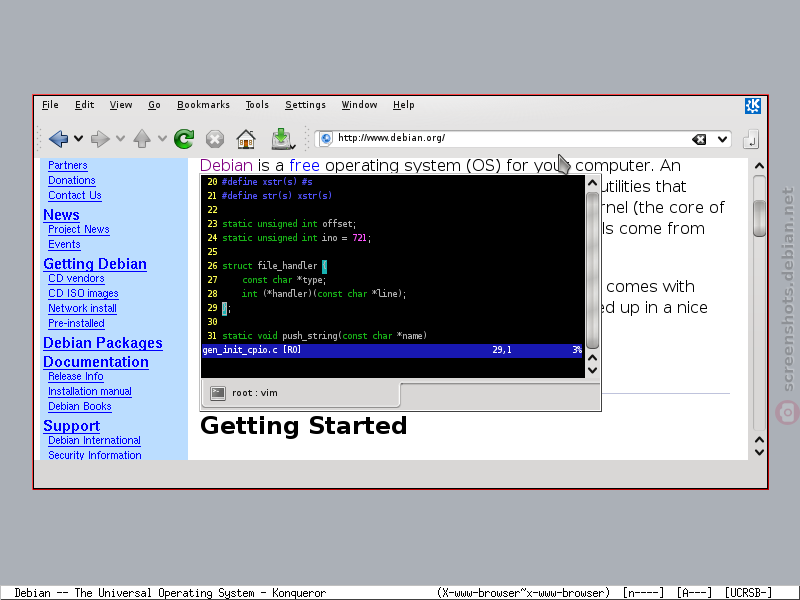Click the blue 'free' link in page text
Image resolution: width=800 pixels, height=600 pixels.
pyautogui.click(x=304, y=165)
